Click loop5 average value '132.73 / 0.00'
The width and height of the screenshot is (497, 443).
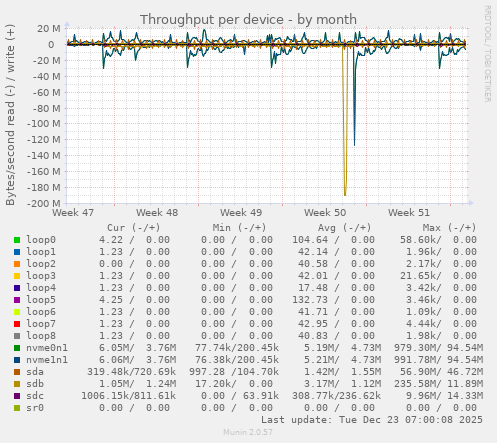333,300
